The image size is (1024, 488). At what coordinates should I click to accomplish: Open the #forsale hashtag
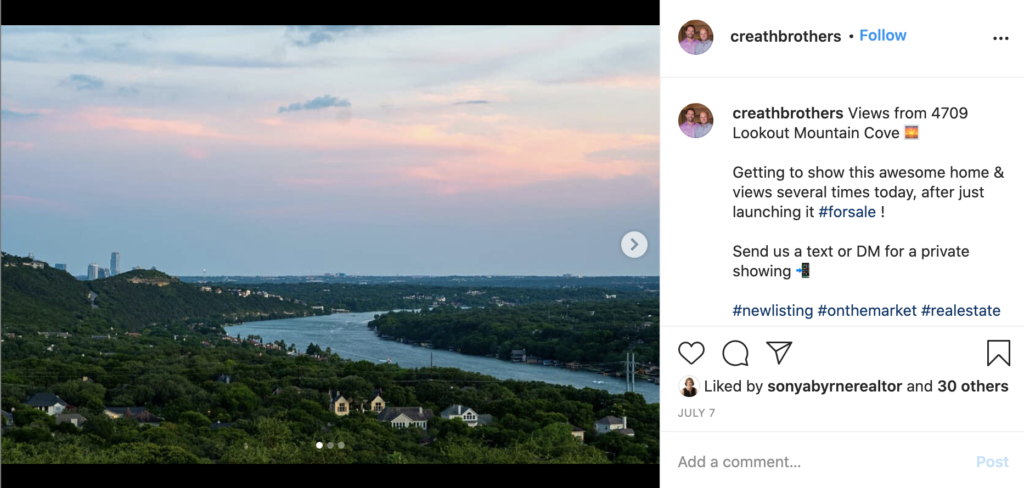tap(847, 212)
